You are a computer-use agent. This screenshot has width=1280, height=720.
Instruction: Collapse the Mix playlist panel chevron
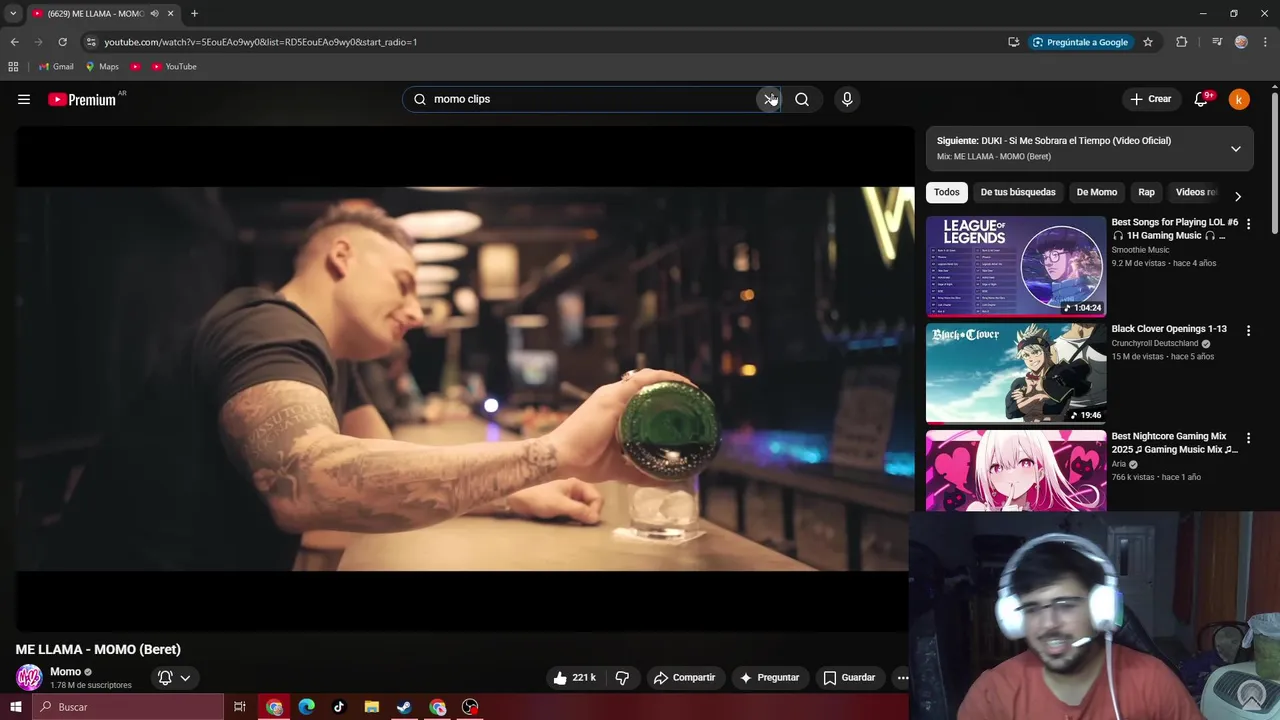1236,149
